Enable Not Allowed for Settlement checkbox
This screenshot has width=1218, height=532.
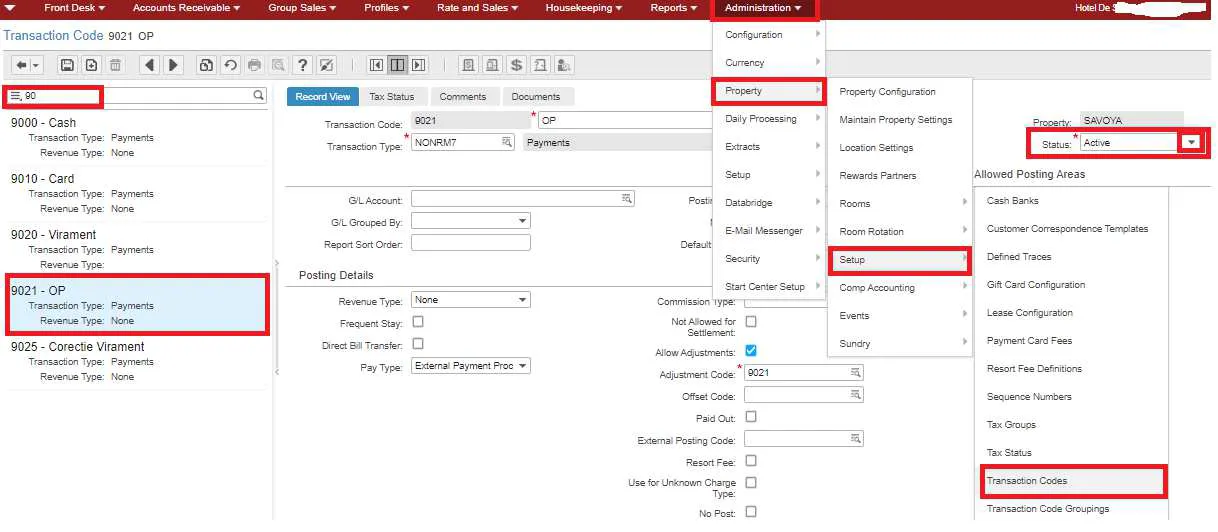click(x=751, y=322)
